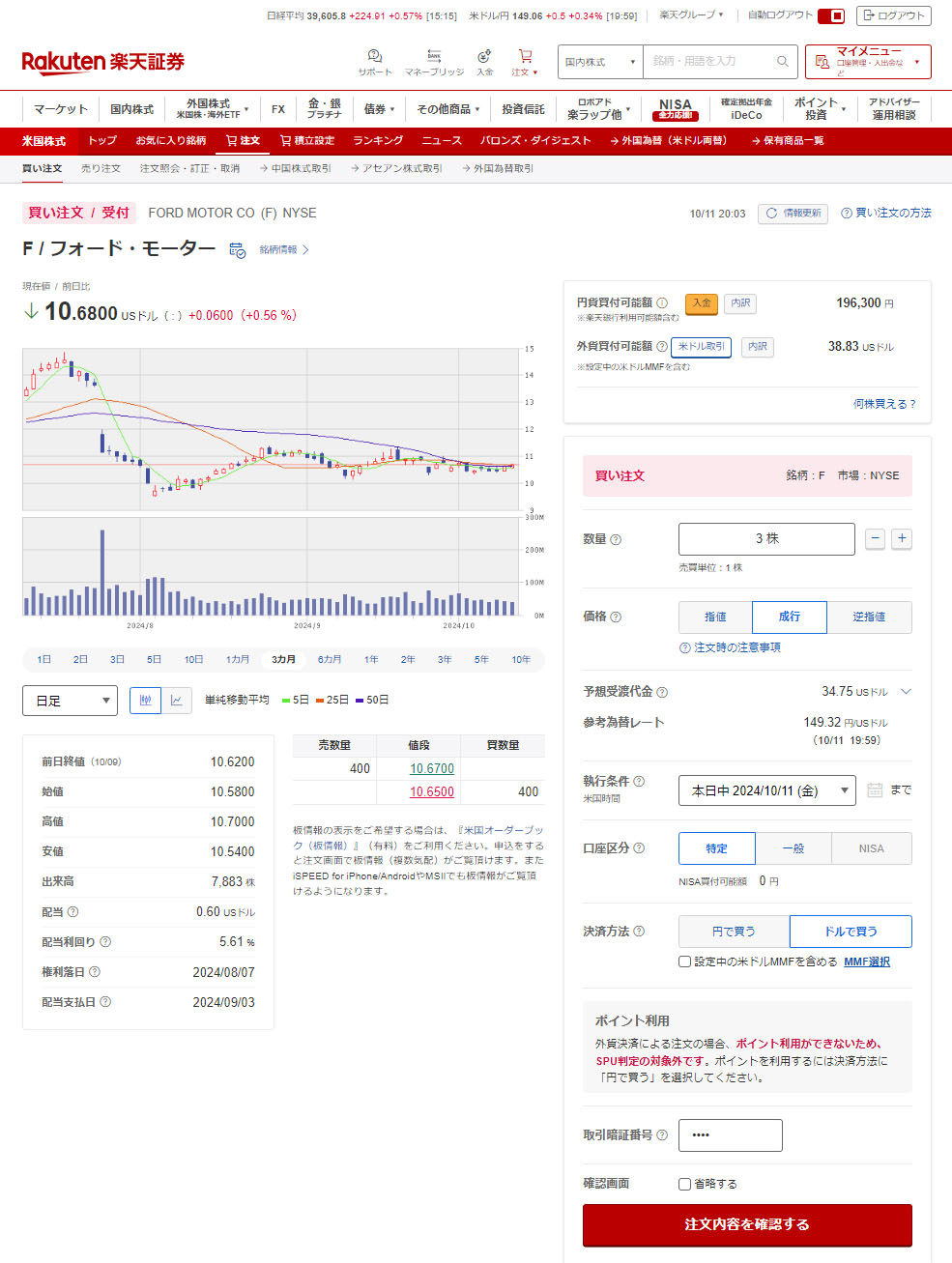
Task: Expand the estimated settlement amount details
Action: [x=906, y=692]
